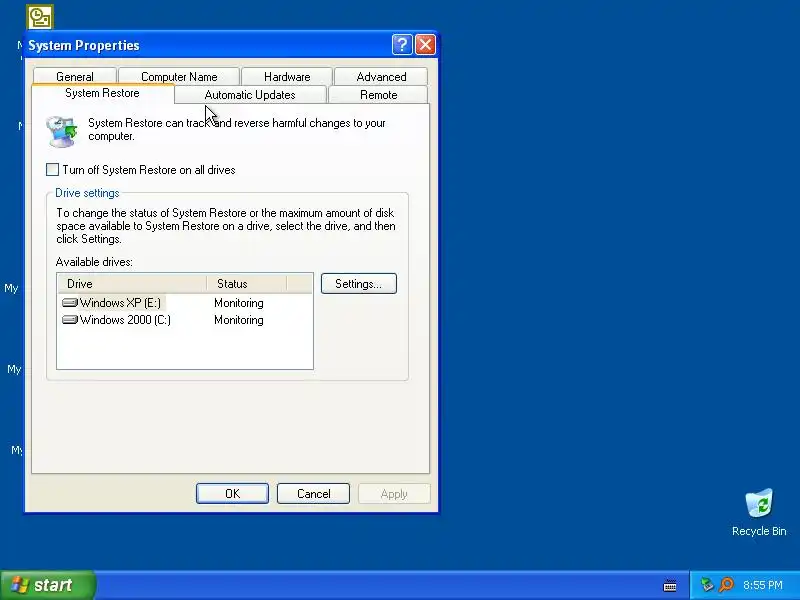
Task: Open drive Settings... button
Action: coord(359,284)
